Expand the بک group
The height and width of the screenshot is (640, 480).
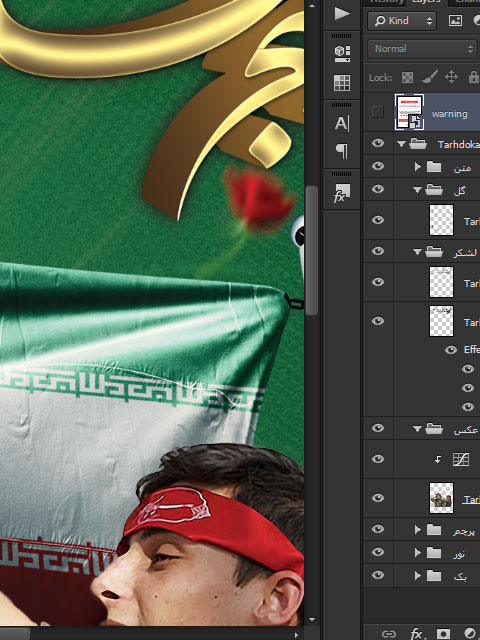[x=417, y=575]
